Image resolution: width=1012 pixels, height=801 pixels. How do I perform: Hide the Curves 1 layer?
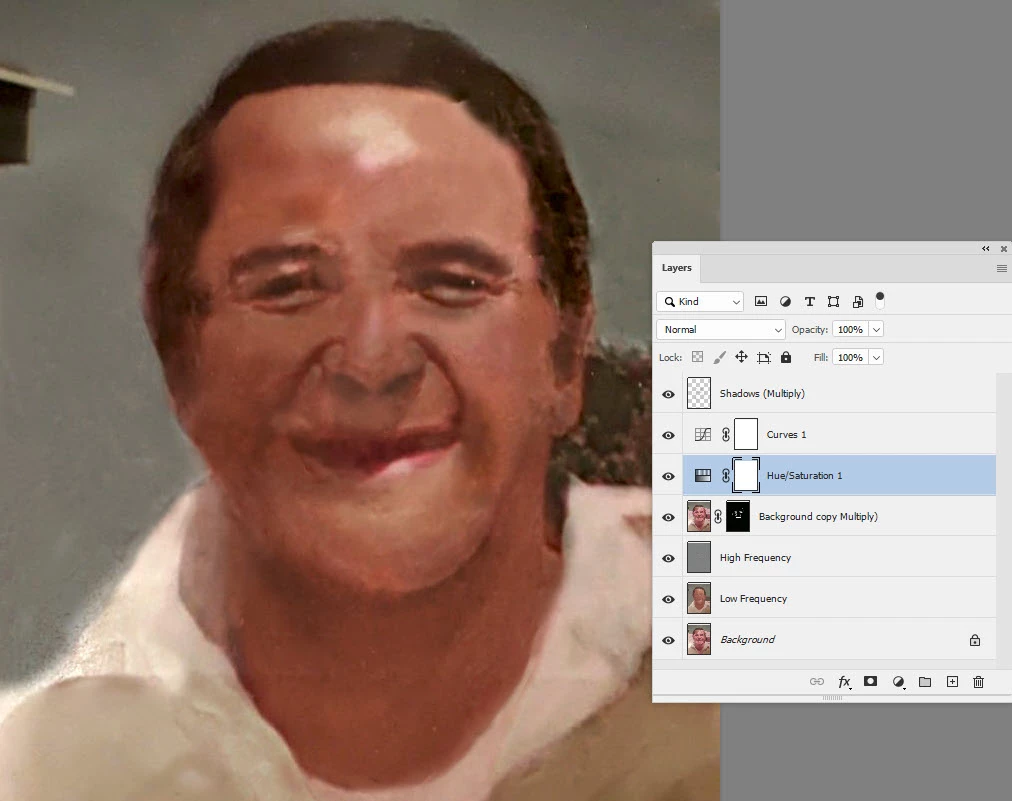click(669, 435)
